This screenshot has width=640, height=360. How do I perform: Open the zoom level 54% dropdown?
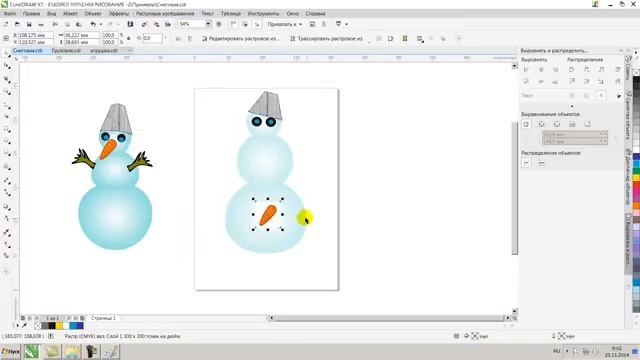(x=208, y=24)
